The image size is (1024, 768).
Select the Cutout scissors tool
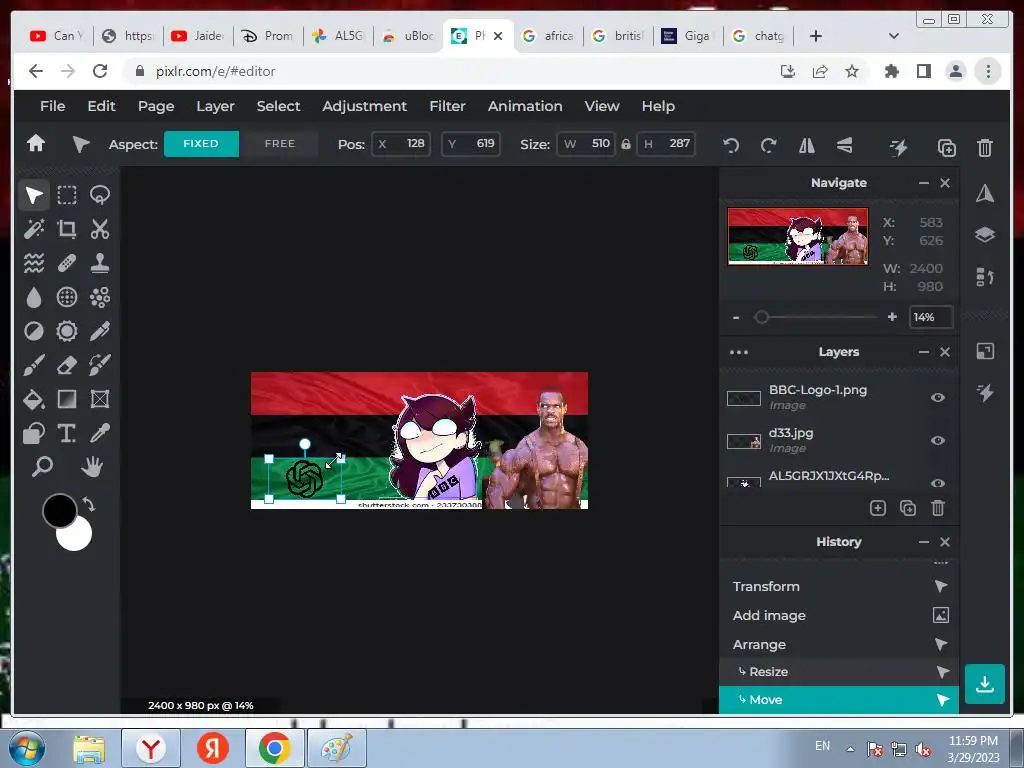[100, 229]
